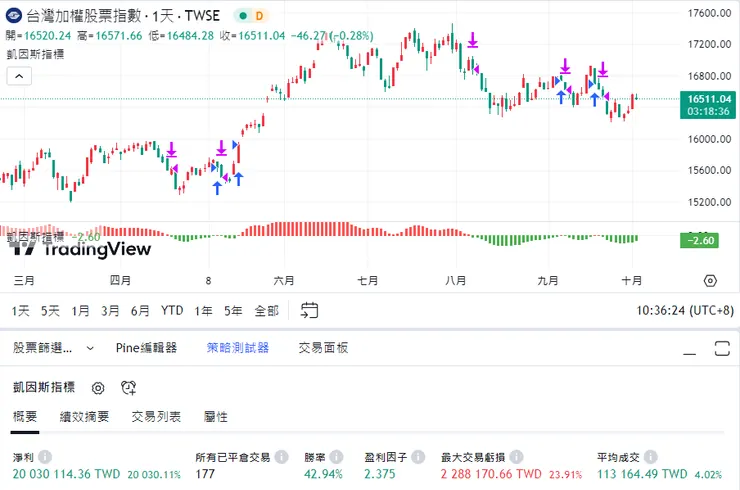Click the TradingView logo
Viewport: 740px width, 490px height.
81,248
